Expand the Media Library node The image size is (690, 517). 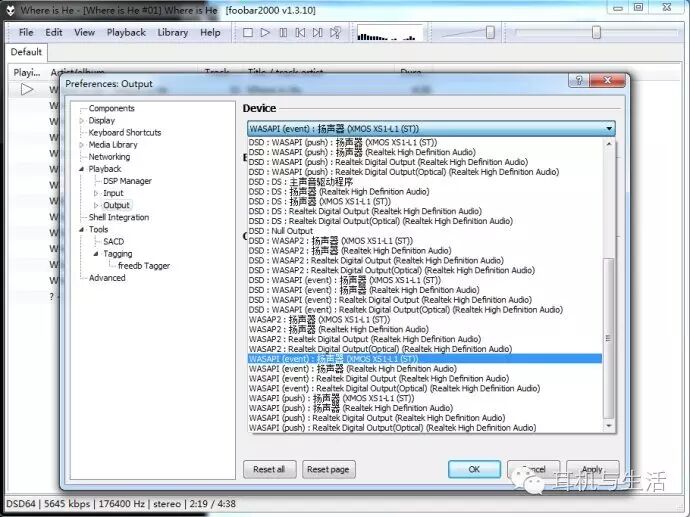click(81, 145)
